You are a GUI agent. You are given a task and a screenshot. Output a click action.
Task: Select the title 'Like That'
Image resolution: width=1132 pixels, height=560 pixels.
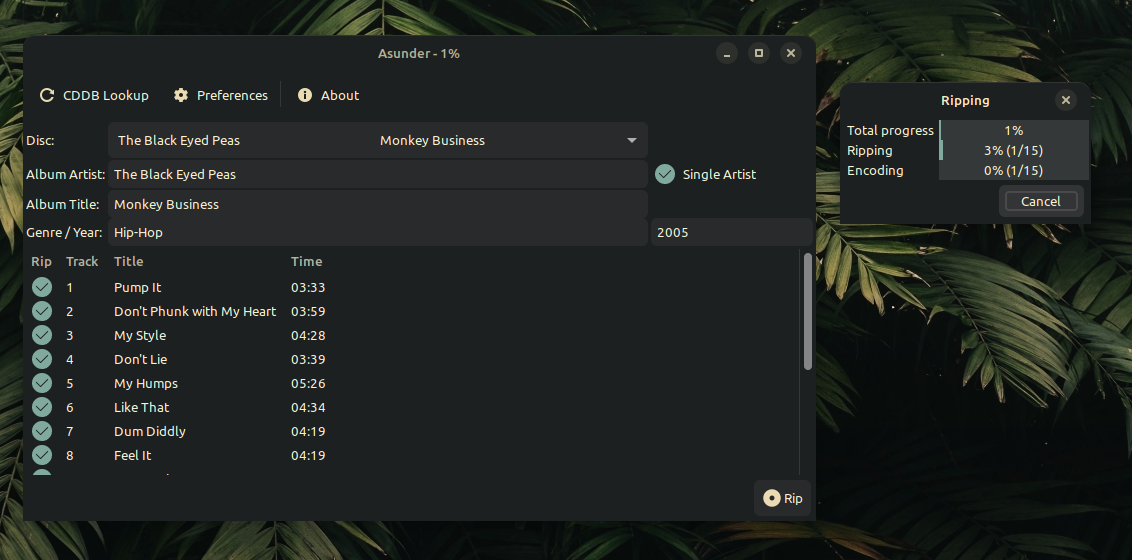(x=142, y=407)
